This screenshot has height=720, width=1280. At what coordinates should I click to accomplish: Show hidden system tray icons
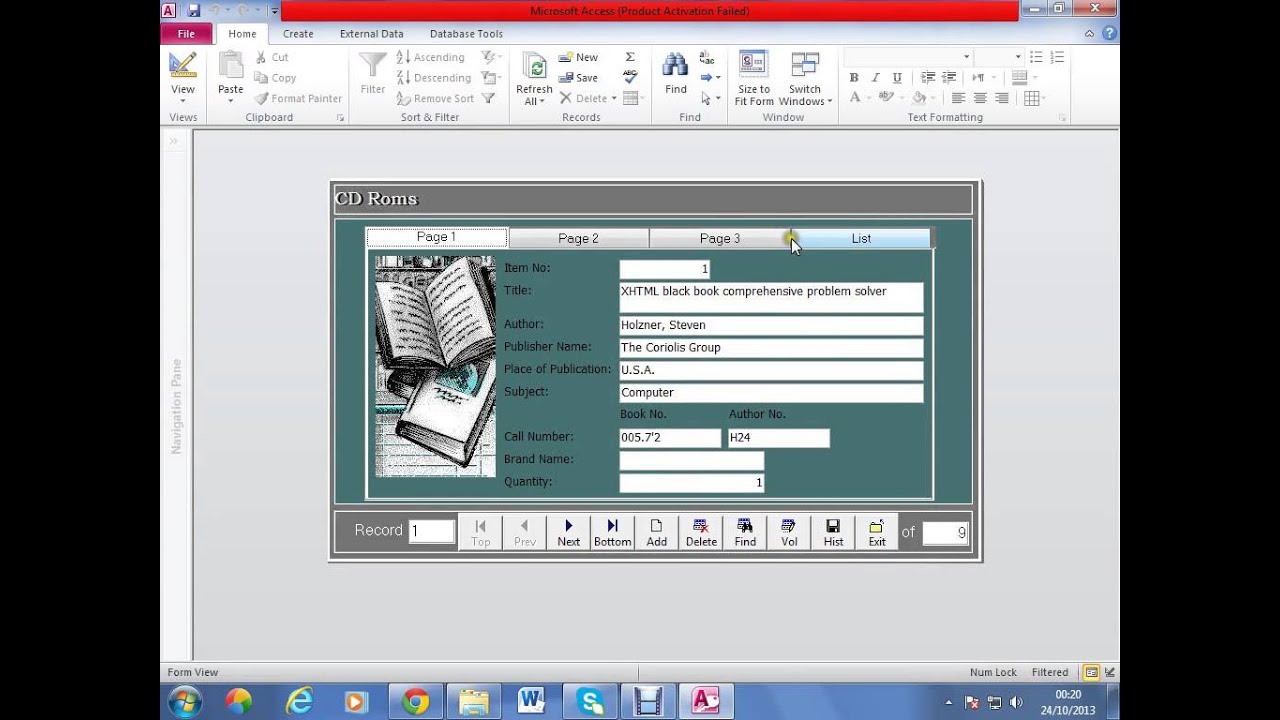(948, 702)
